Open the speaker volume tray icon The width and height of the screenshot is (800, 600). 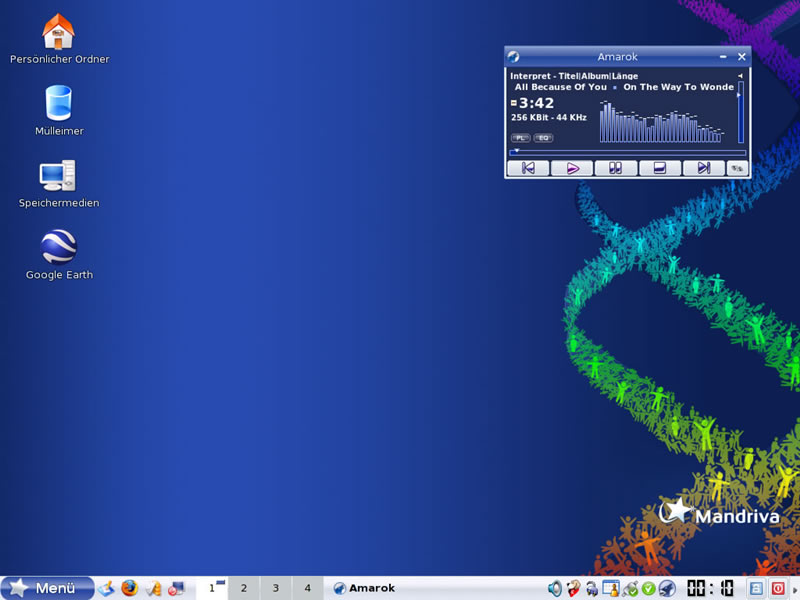(555, 588)
